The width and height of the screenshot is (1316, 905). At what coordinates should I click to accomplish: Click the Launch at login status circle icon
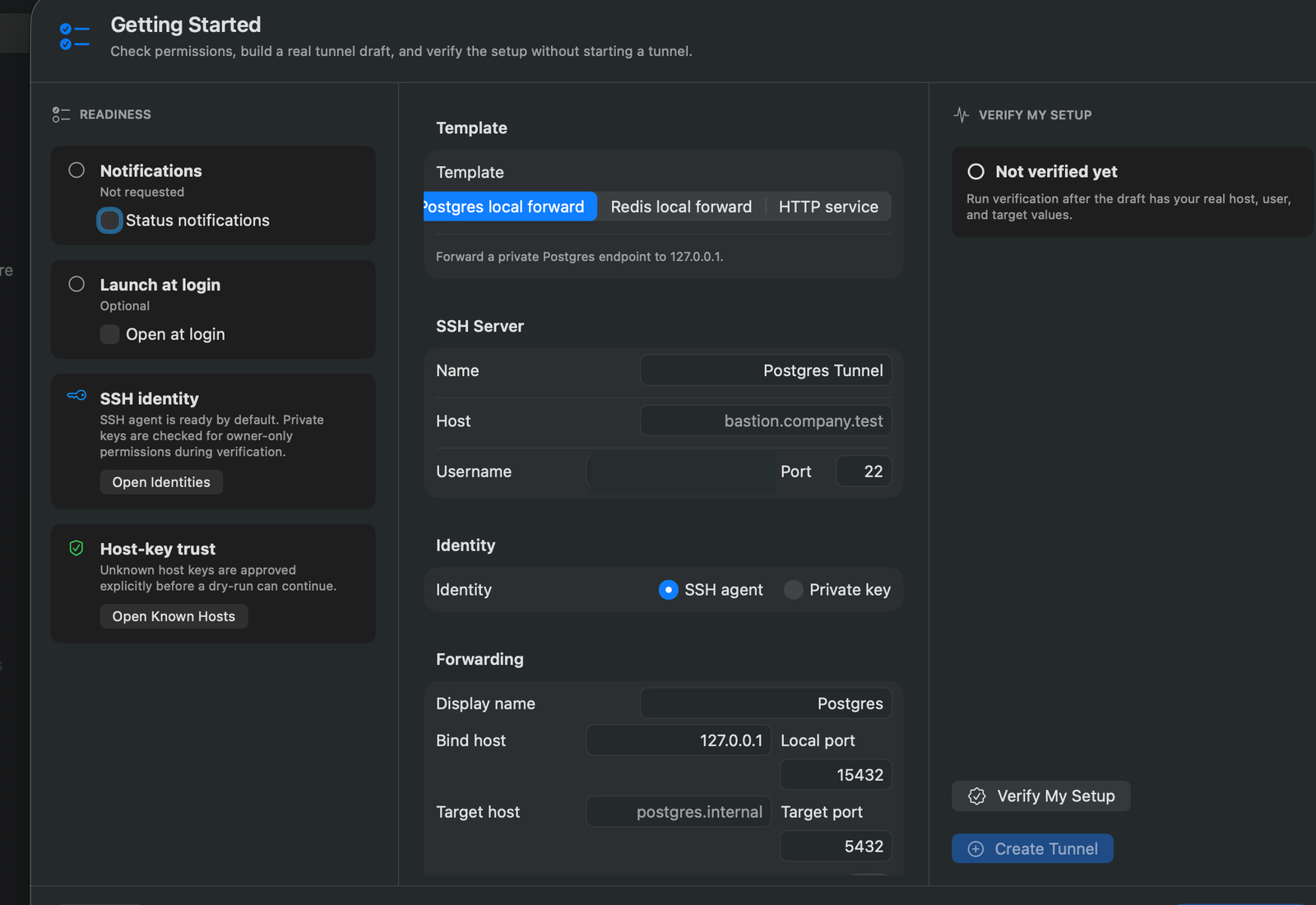pyautogui.click(x=76, y=284)
